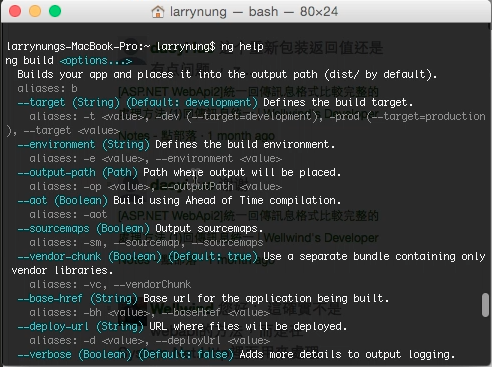Click the '(Default: development)' text

click(x=192, y=102)
